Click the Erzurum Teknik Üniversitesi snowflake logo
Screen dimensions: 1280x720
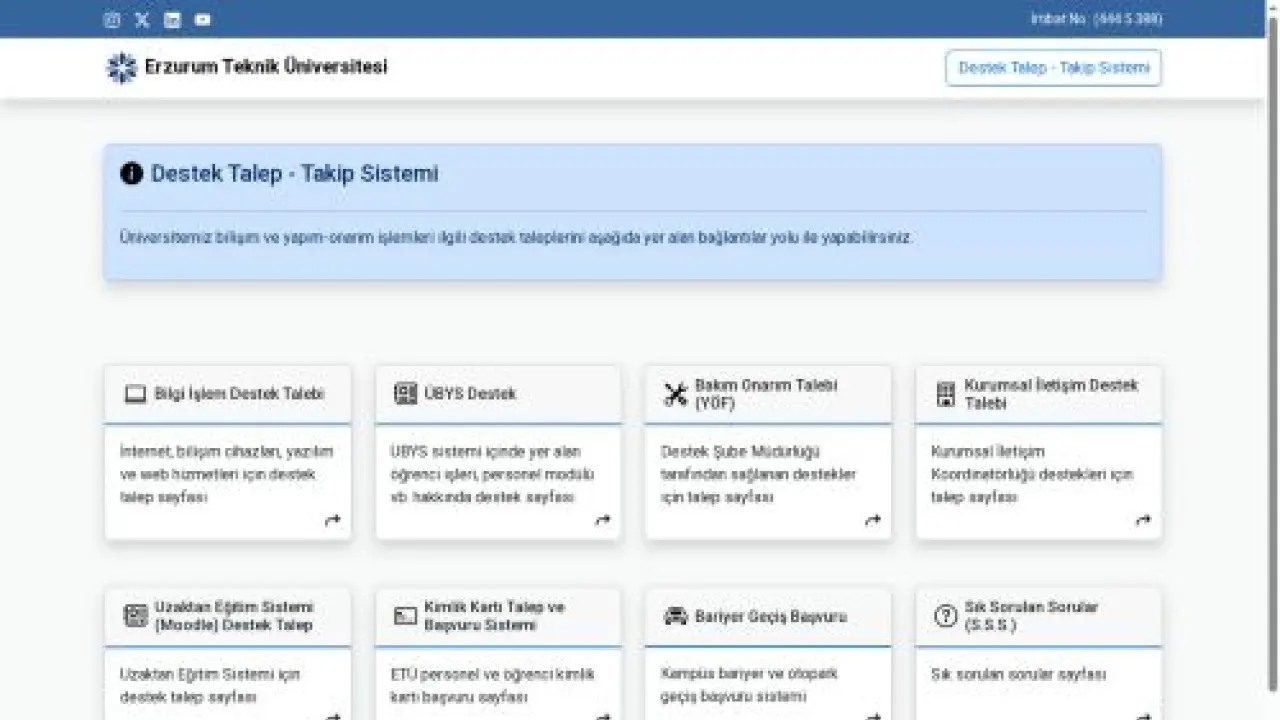[121, 68]
